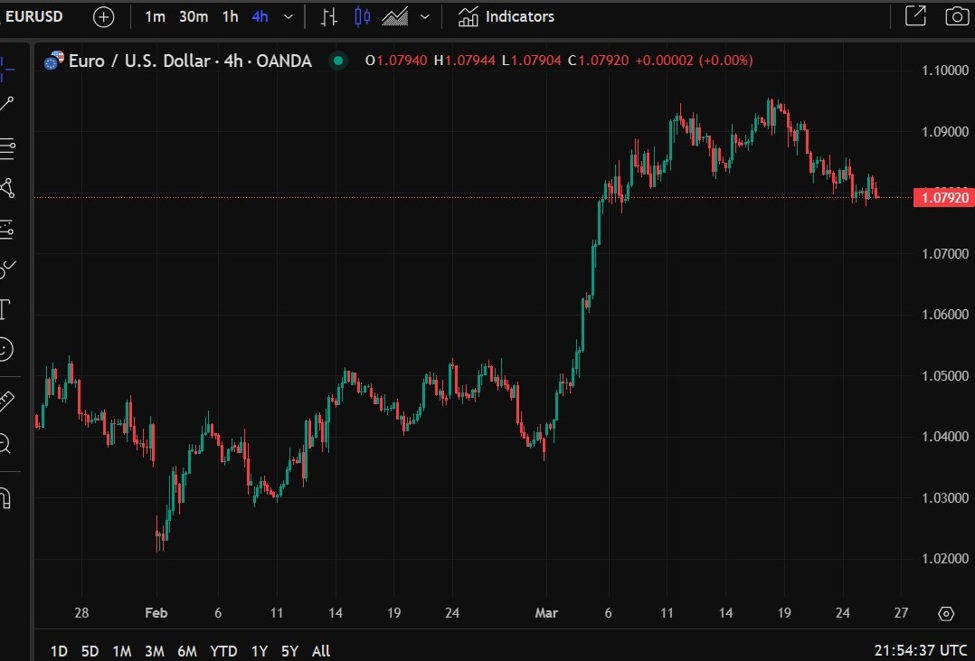Image resolution: width=975 pixels, height=661 pixels.
Task: Select the trend line drawing tool
Action: pyautogui.click(x=6, y=104)
